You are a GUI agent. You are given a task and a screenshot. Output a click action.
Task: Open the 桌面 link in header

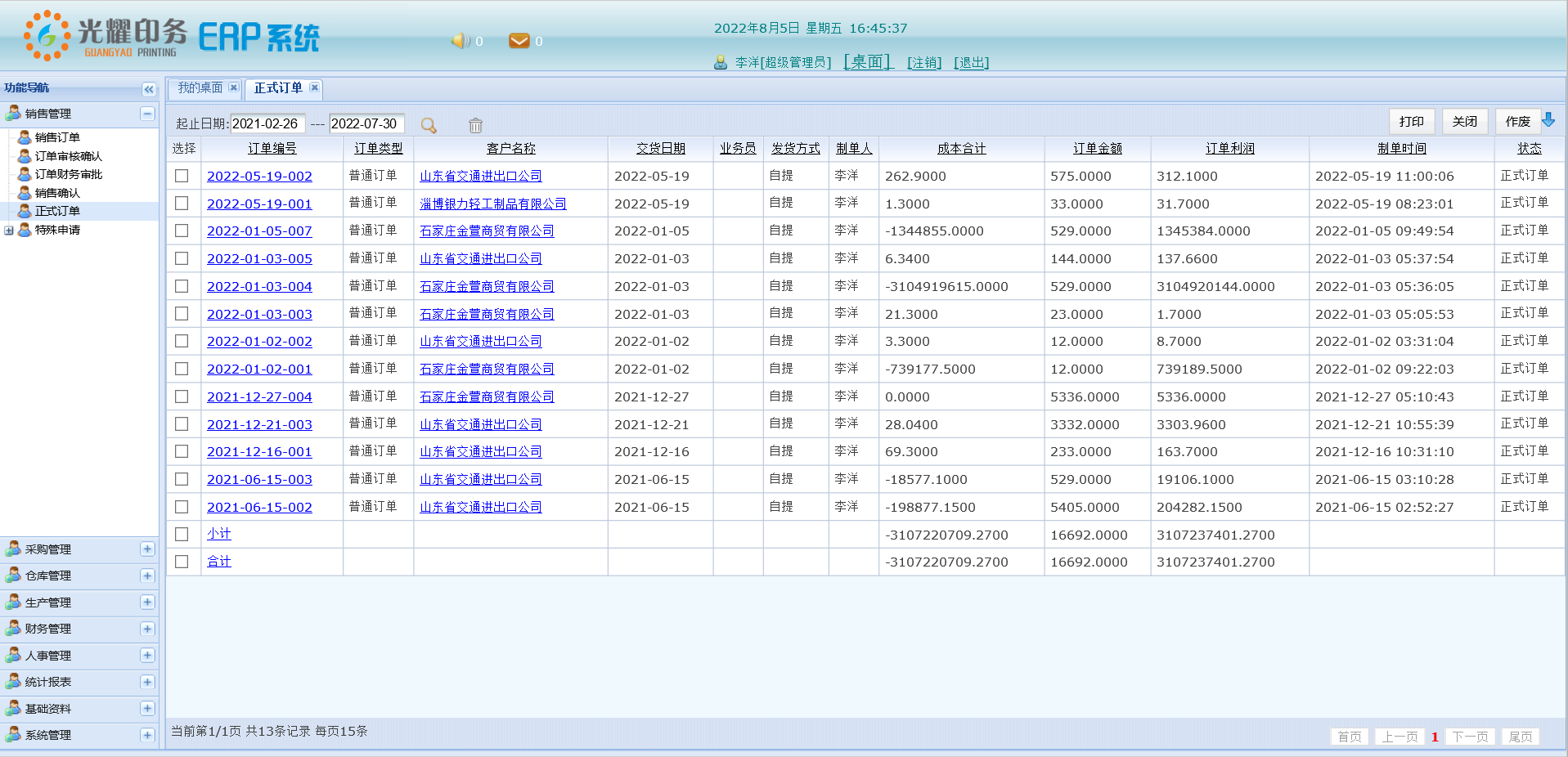click(x=869, y=61)
